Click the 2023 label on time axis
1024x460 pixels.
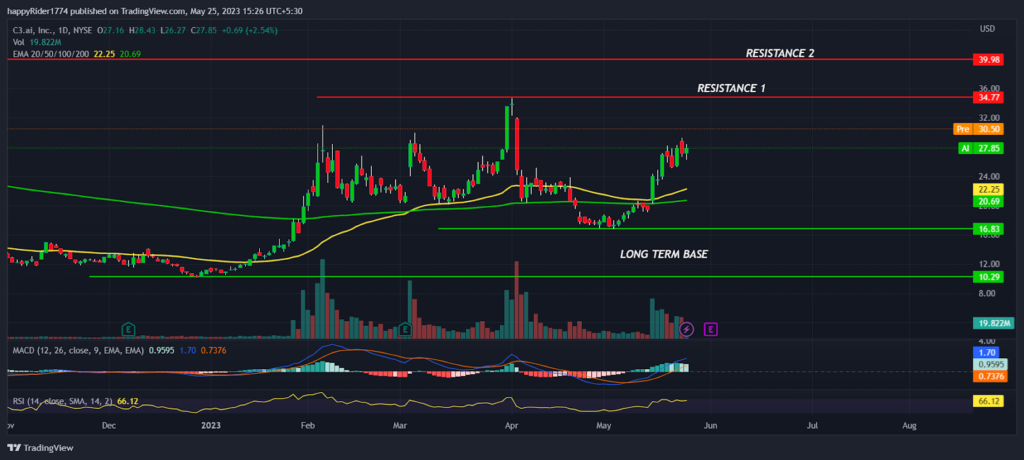coord(212,426)
